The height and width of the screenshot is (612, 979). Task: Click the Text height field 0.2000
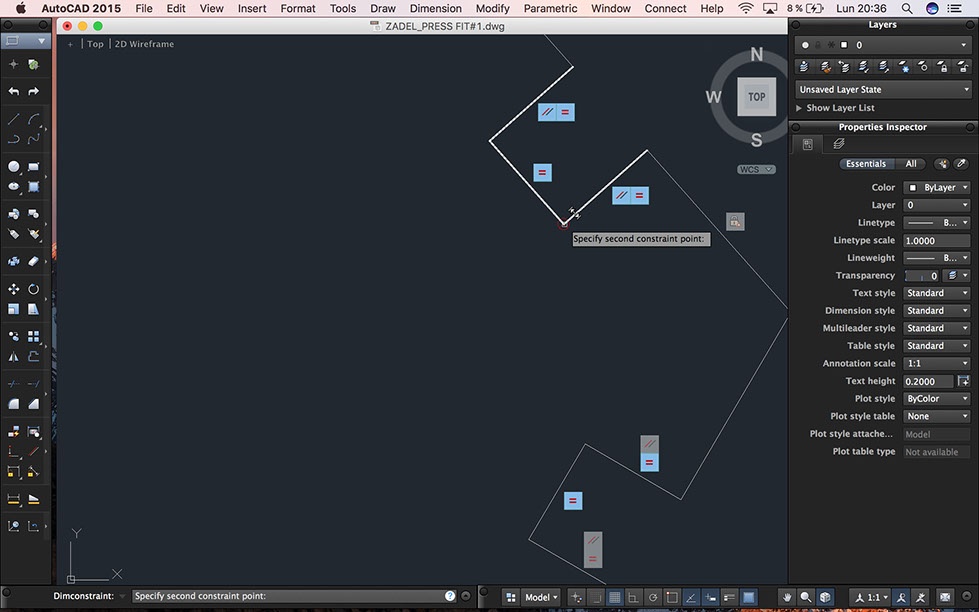928,381
